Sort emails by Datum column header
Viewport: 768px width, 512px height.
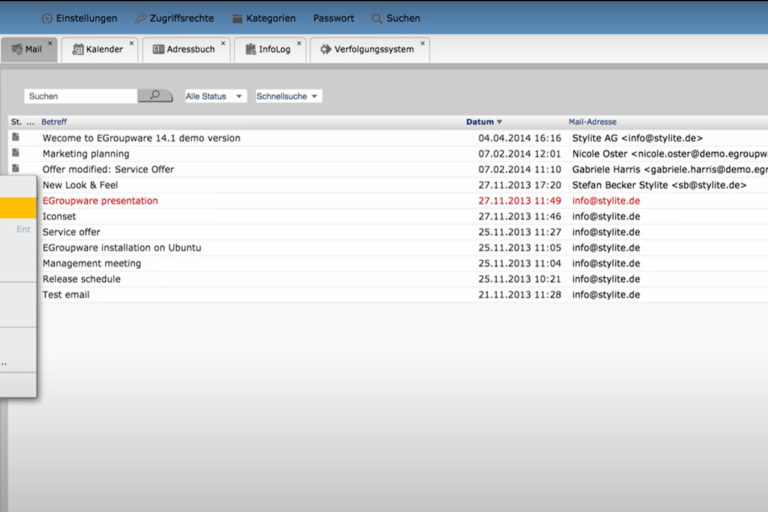(x=481, y=122)
